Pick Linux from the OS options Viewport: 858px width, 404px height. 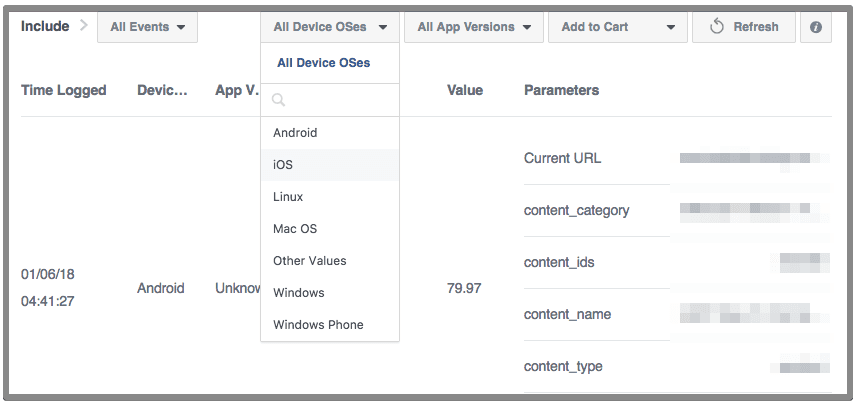tap(288, 197)
